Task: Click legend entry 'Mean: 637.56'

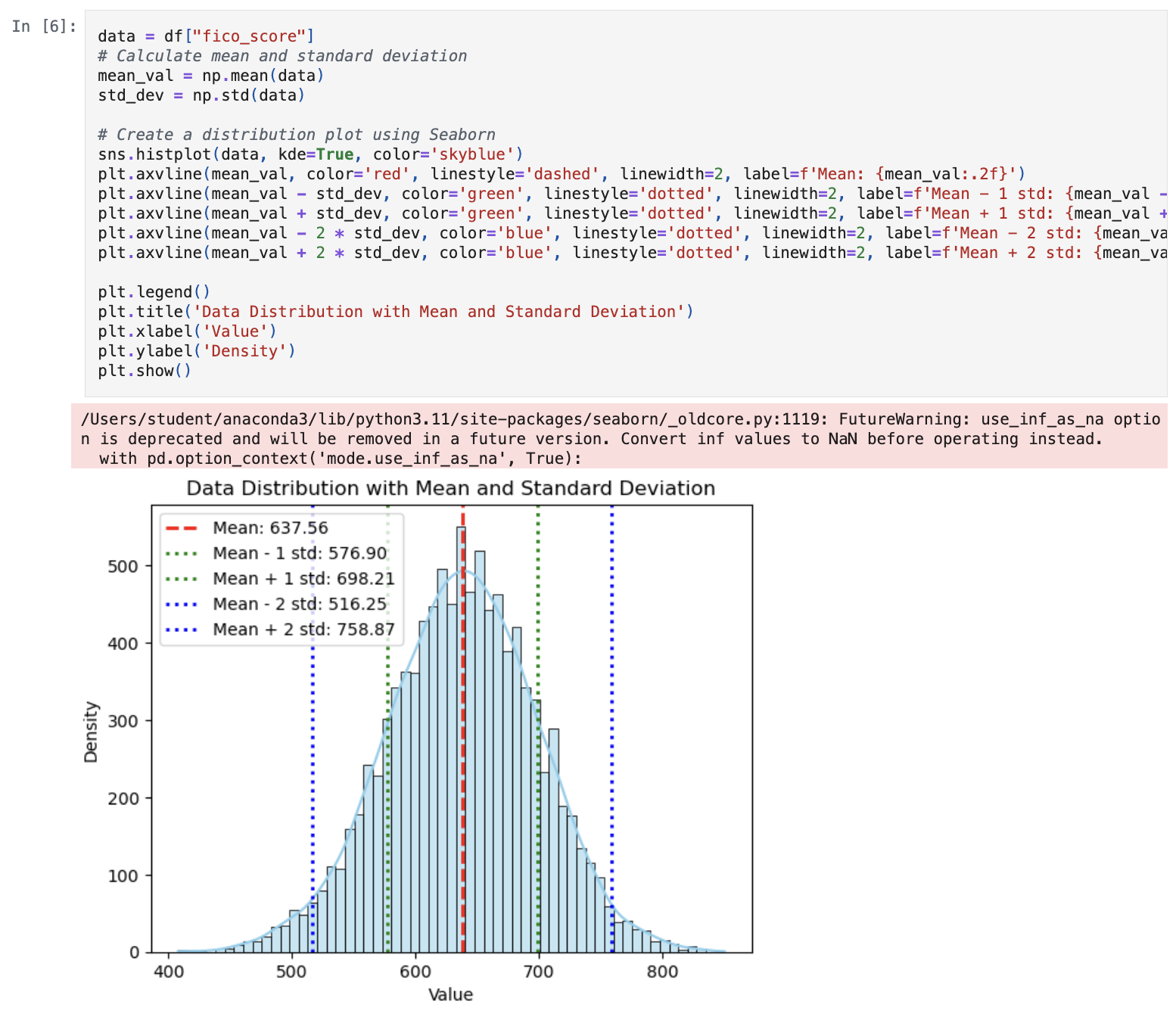Action: point(270,528)
